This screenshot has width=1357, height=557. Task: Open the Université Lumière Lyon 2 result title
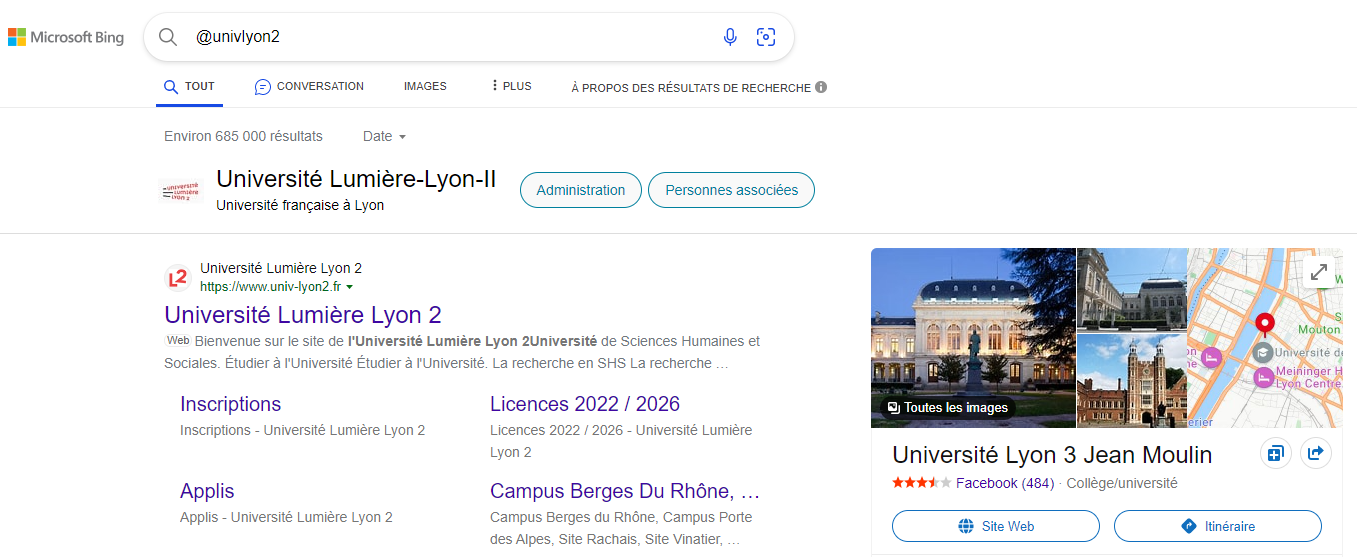pos(303,315)
